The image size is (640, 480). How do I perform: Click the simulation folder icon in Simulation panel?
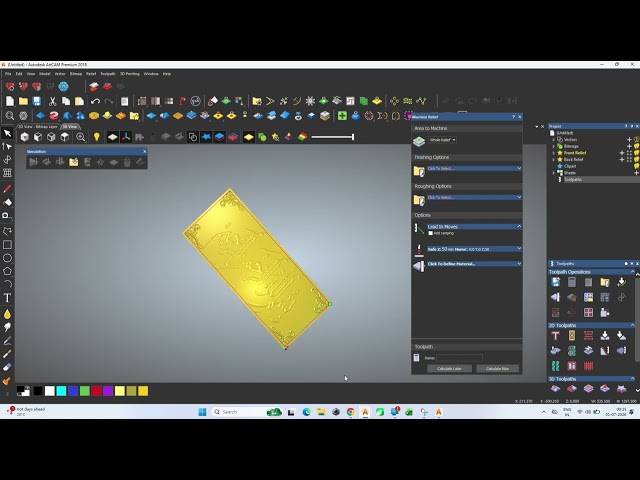(73, 162)
